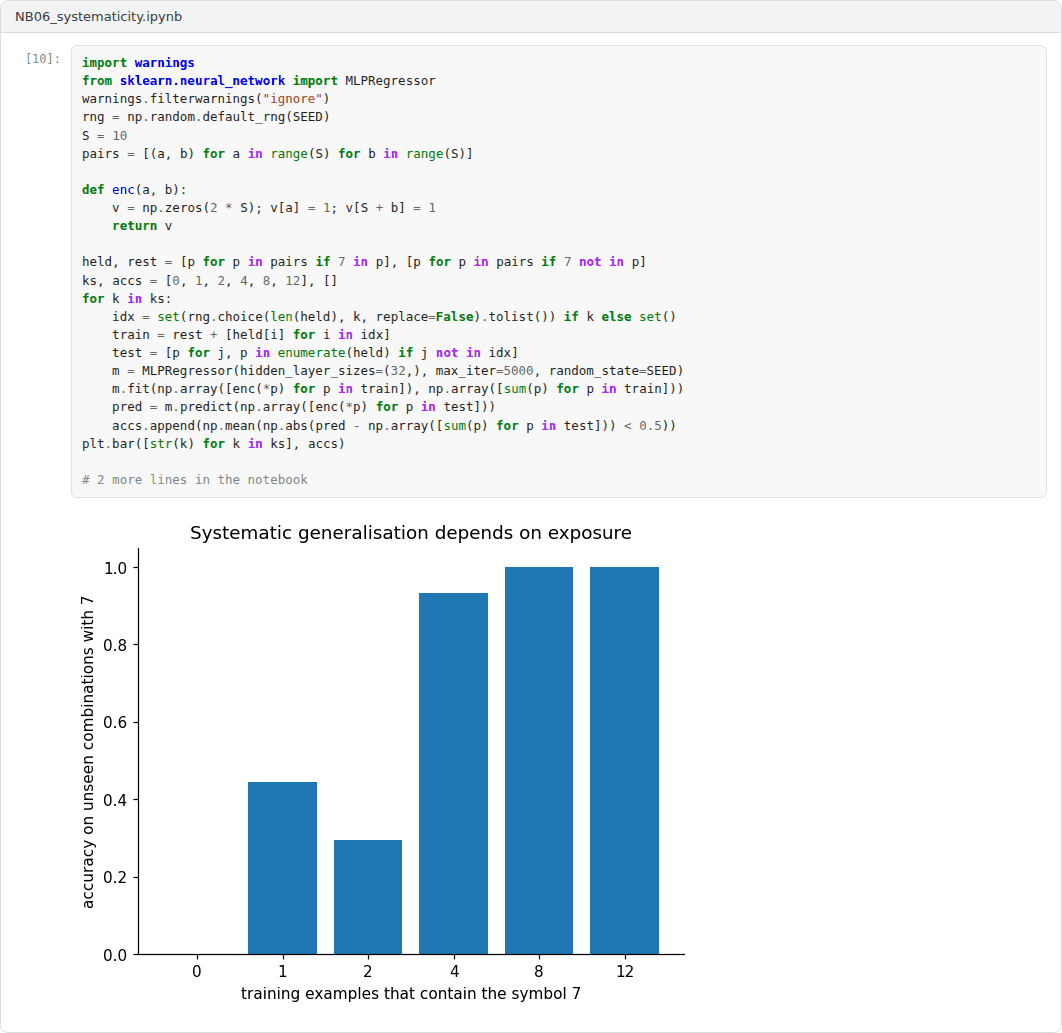
Task: Click the y-axis tick label '0.6'
Action: [x=115, y=723]
